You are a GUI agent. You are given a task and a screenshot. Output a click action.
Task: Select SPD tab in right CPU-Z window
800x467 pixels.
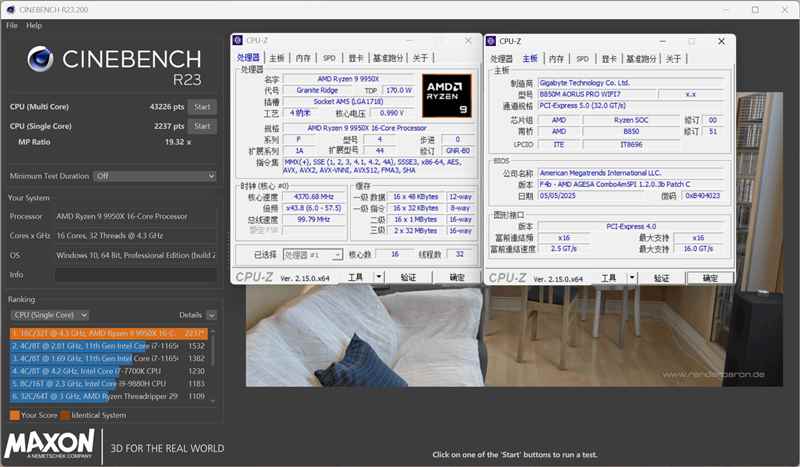[x=582, y=59]
